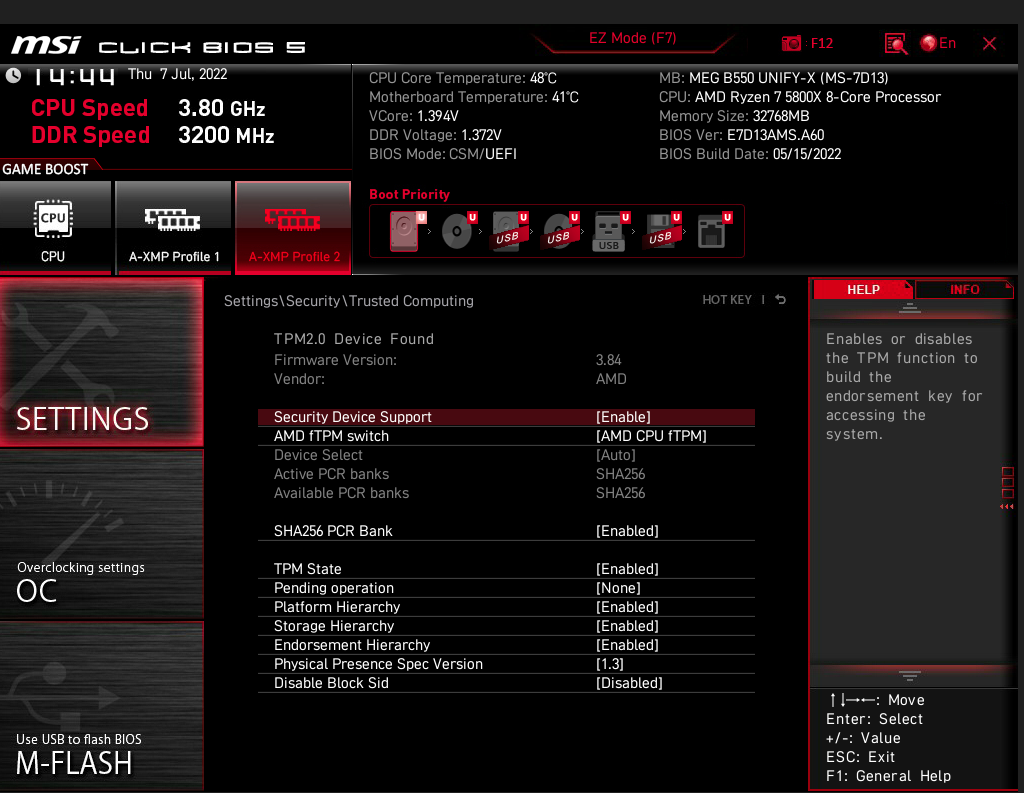The height and width of the screenshot is (793, 1024).
Task: Change TPM State setting
Action: coord(506,568)
